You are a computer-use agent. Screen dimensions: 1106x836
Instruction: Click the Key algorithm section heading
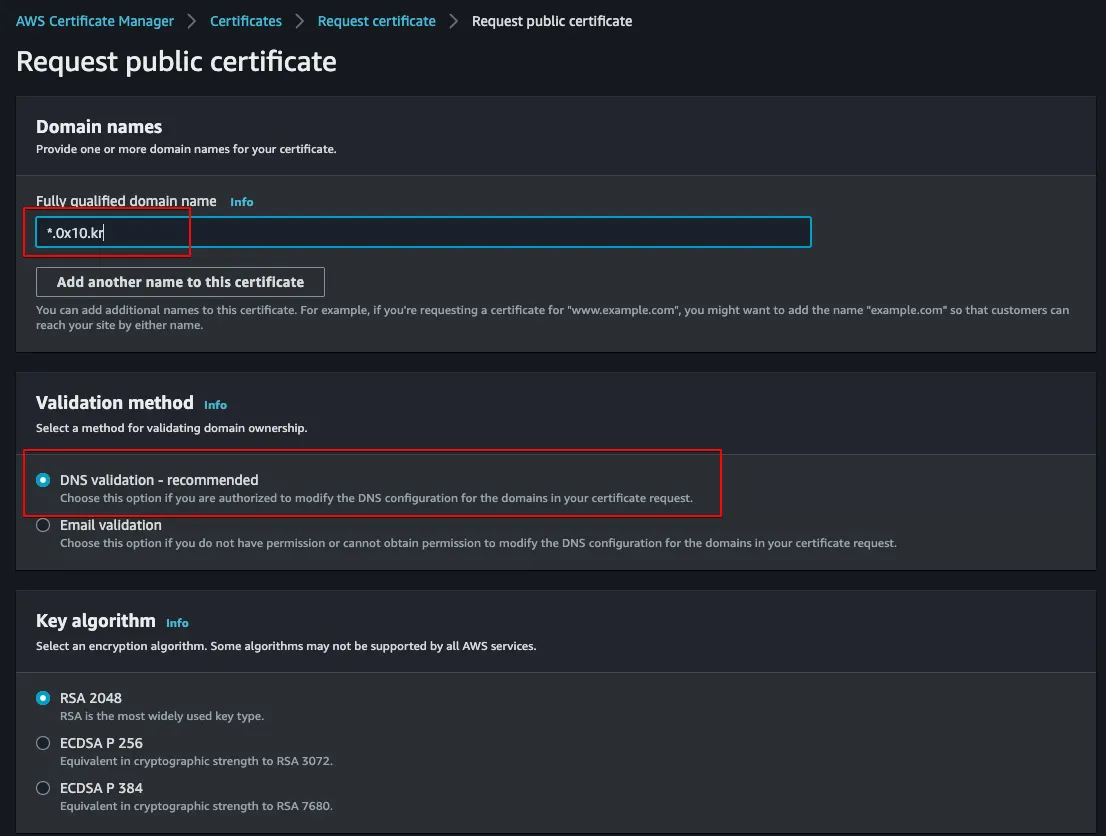(96, 621)
